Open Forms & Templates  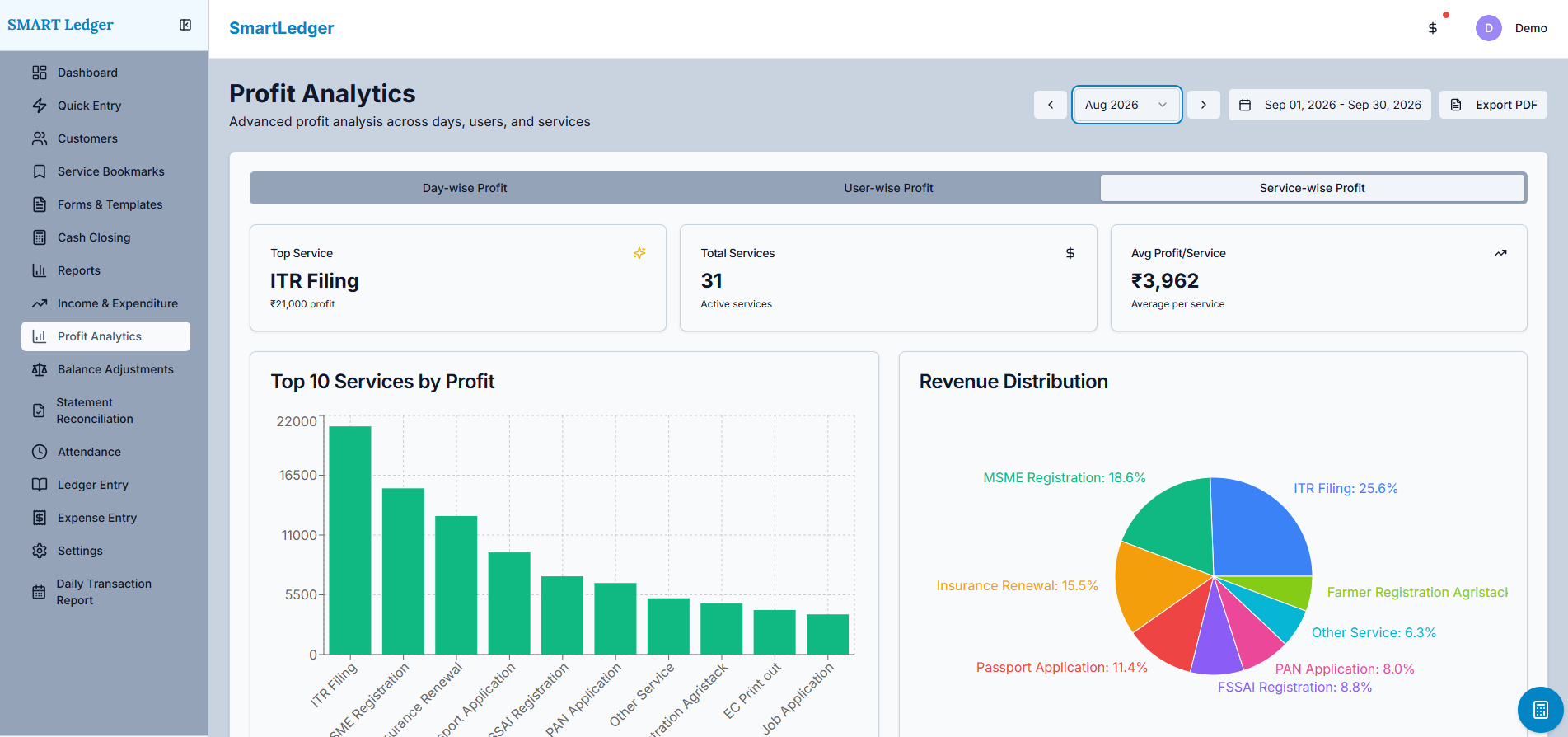105,204
